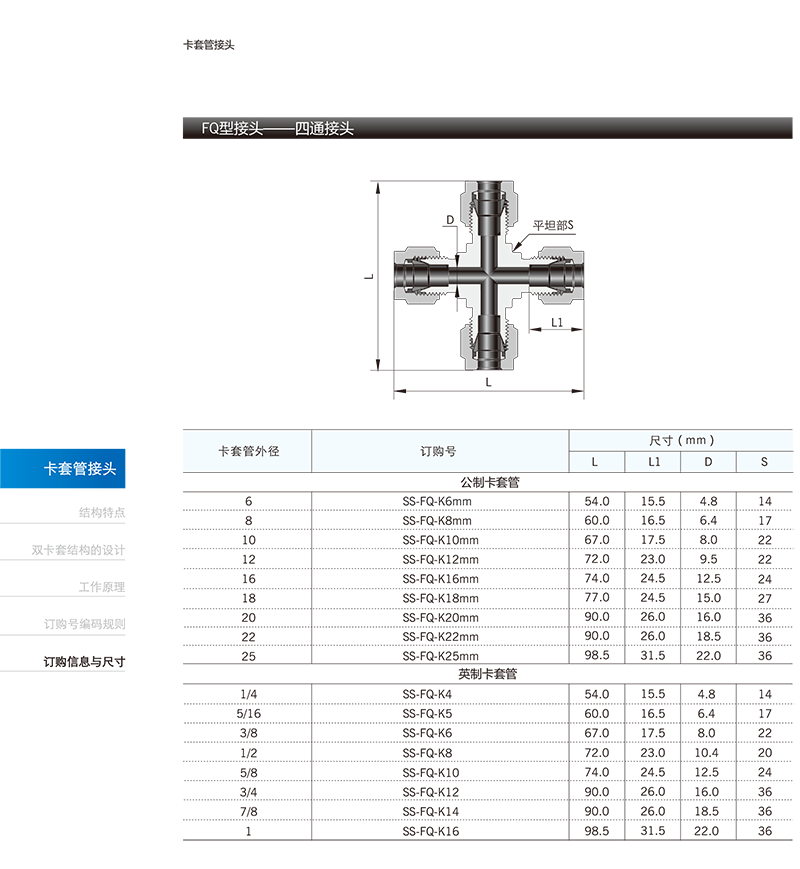The width and height of the screenshot is (800, 869).
Task: Select order number SS-FQ-K20mm
Action: pyautogui.click(x=440, y=618)
